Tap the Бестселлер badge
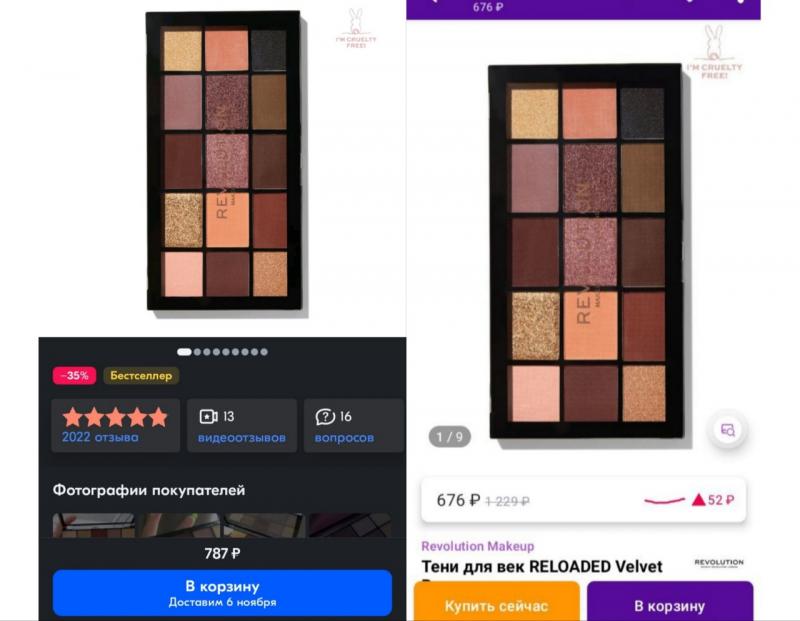 pos(141,376)
